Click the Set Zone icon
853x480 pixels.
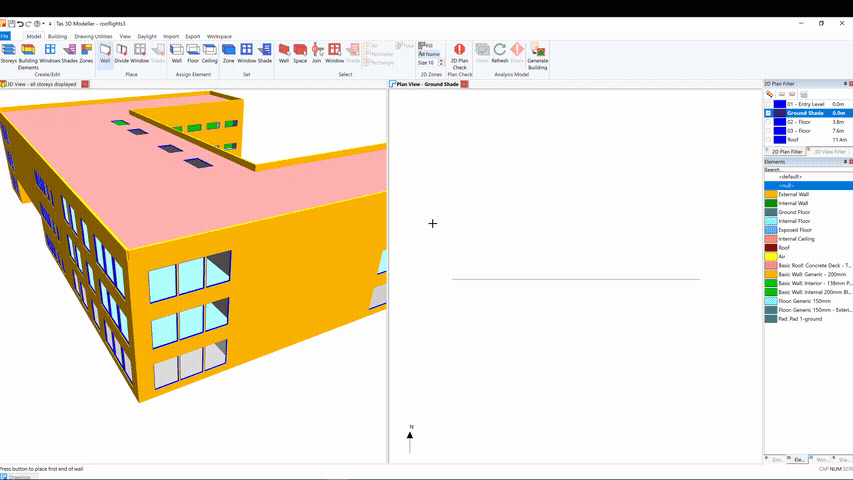pos(228,50)
